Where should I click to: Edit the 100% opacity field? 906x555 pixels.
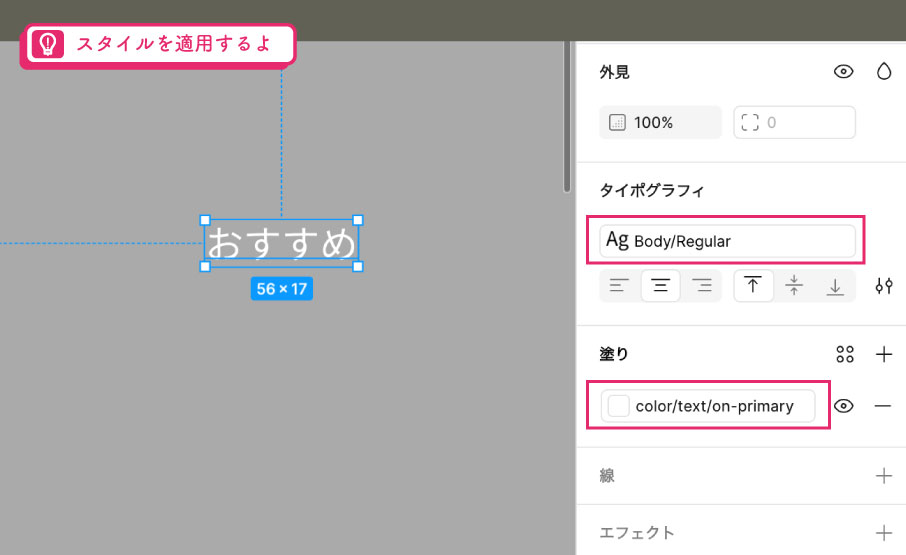(x=660, y=122)
